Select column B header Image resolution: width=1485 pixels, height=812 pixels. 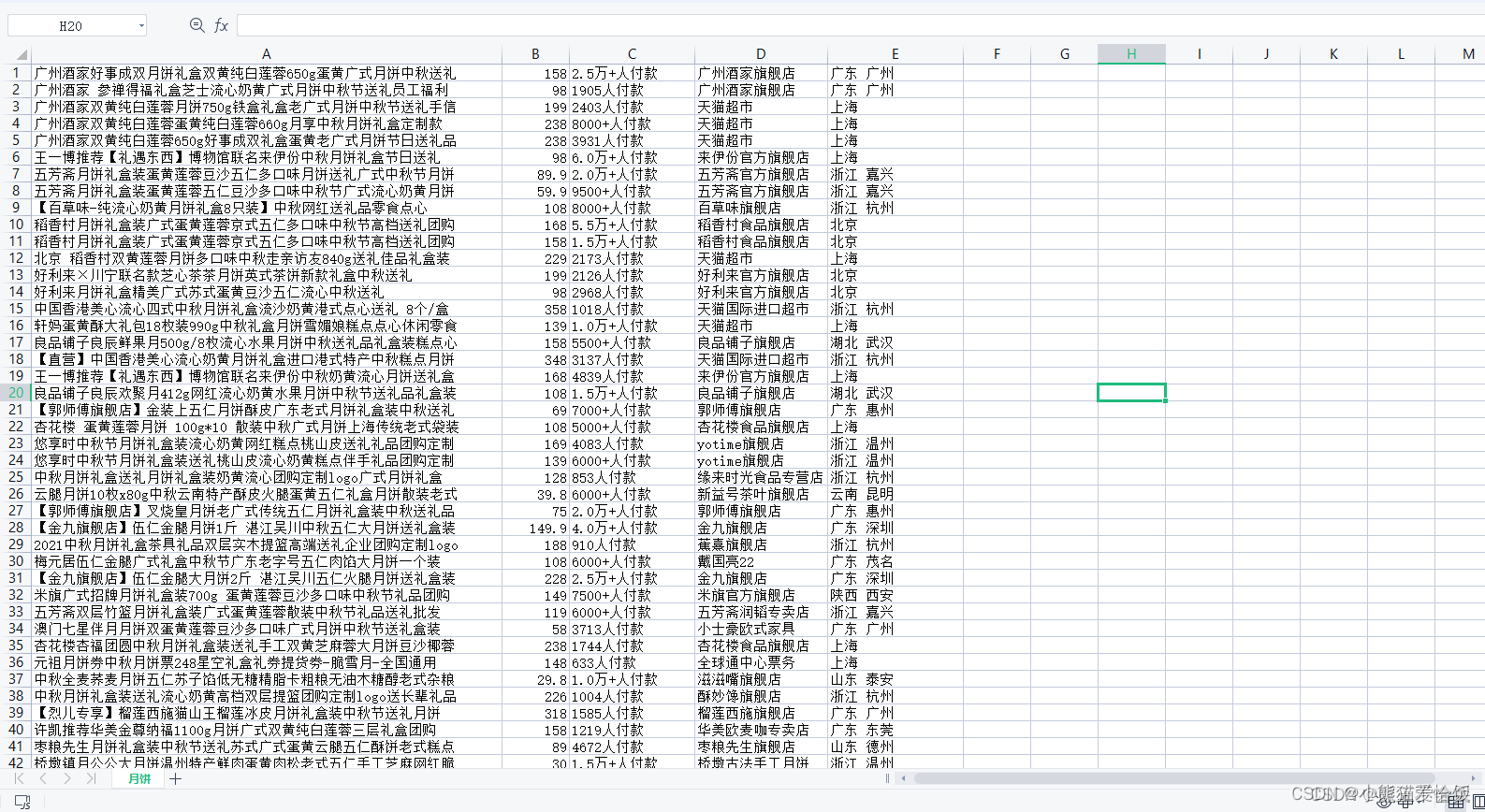tap(535, 54)
